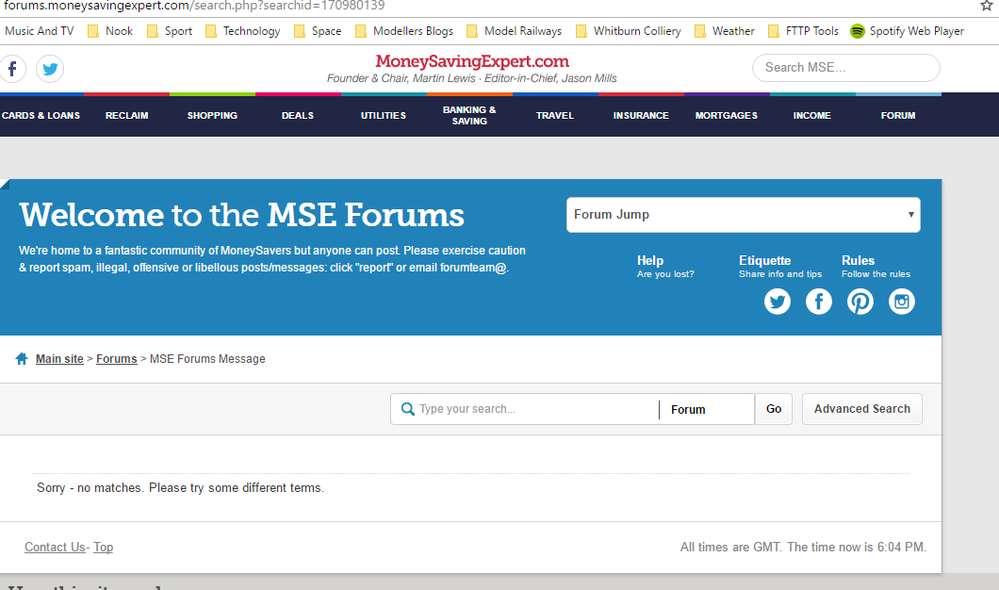Click the Search MSE field
This screenshot has height=590, width=999.
(x=845, y=68)
